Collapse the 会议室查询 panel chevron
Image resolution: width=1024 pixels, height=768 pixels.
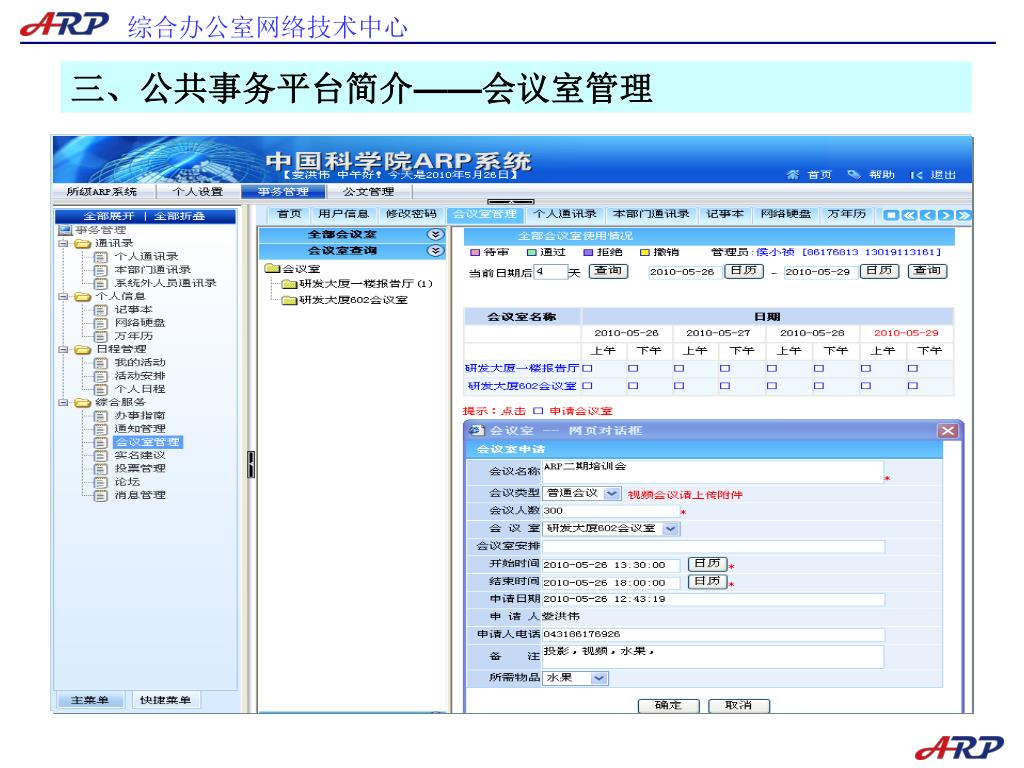pos(435,251)
